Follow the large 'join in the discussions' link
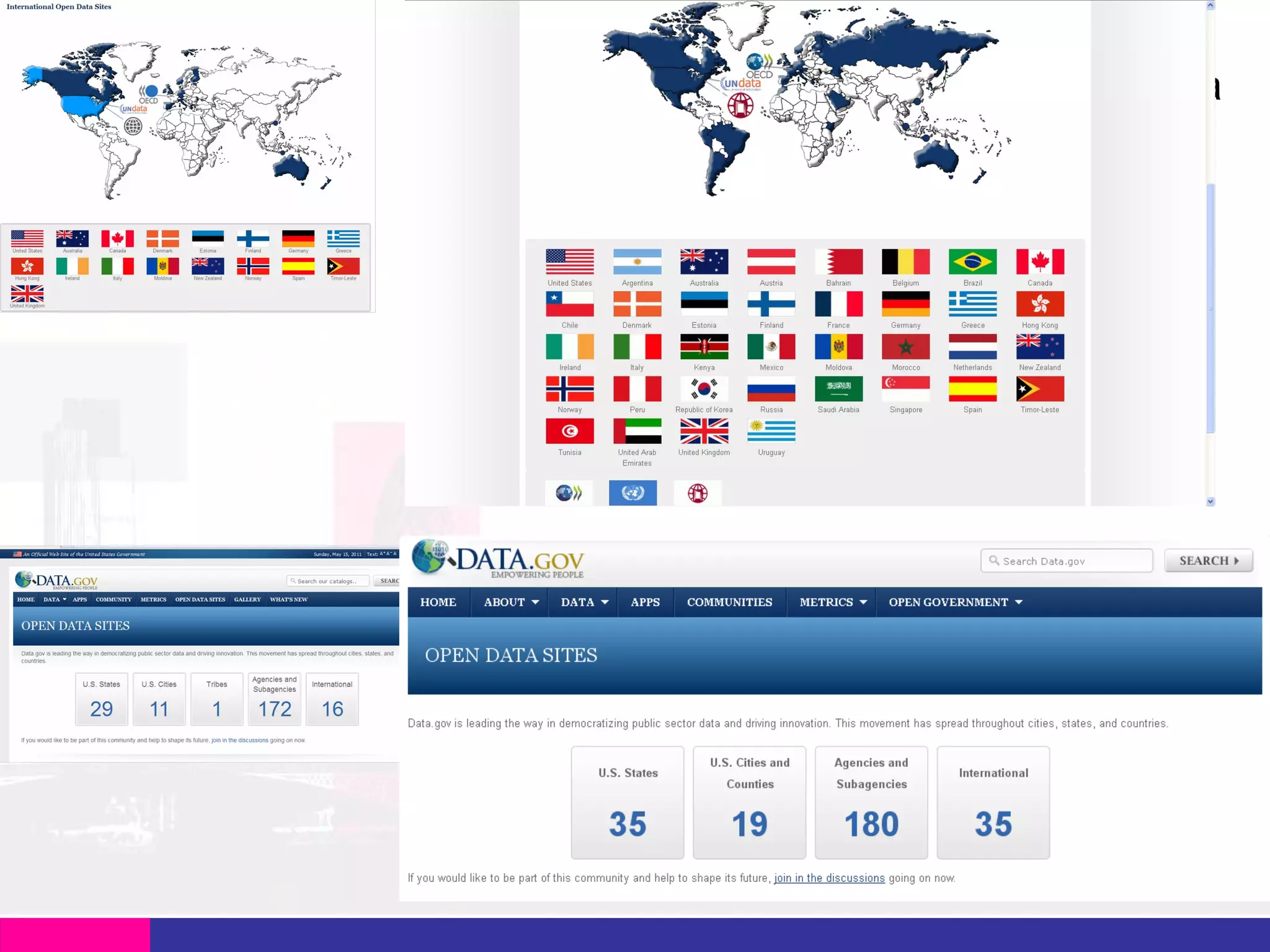The image size is (1270, 952). click(x=829, y=878)
